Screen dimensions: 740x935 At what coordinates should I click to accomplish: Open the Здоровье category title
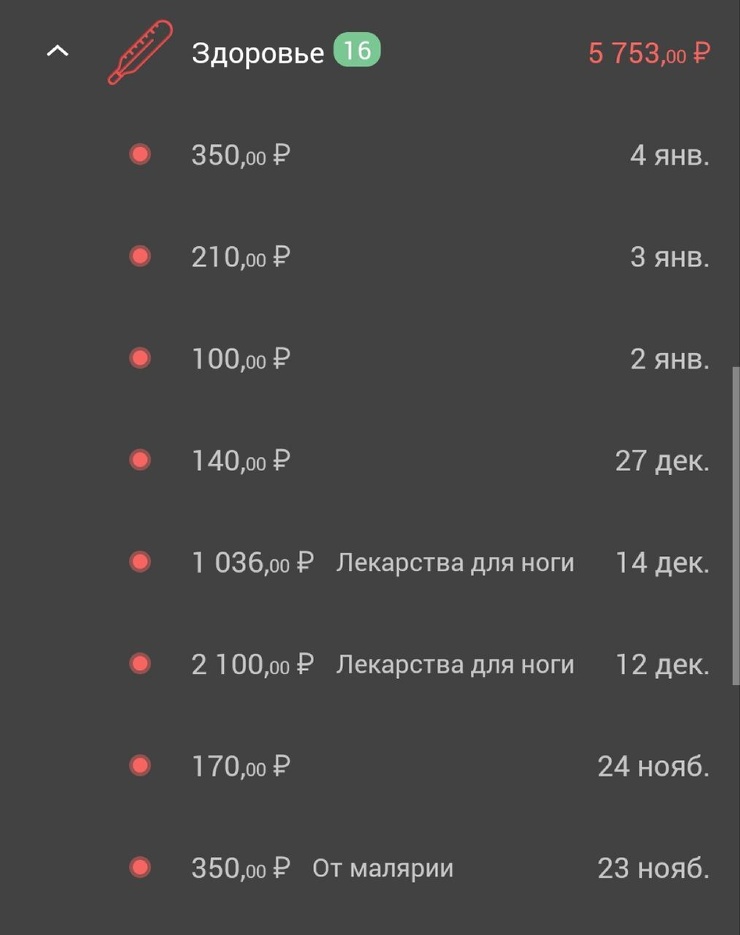click(258, 53)
